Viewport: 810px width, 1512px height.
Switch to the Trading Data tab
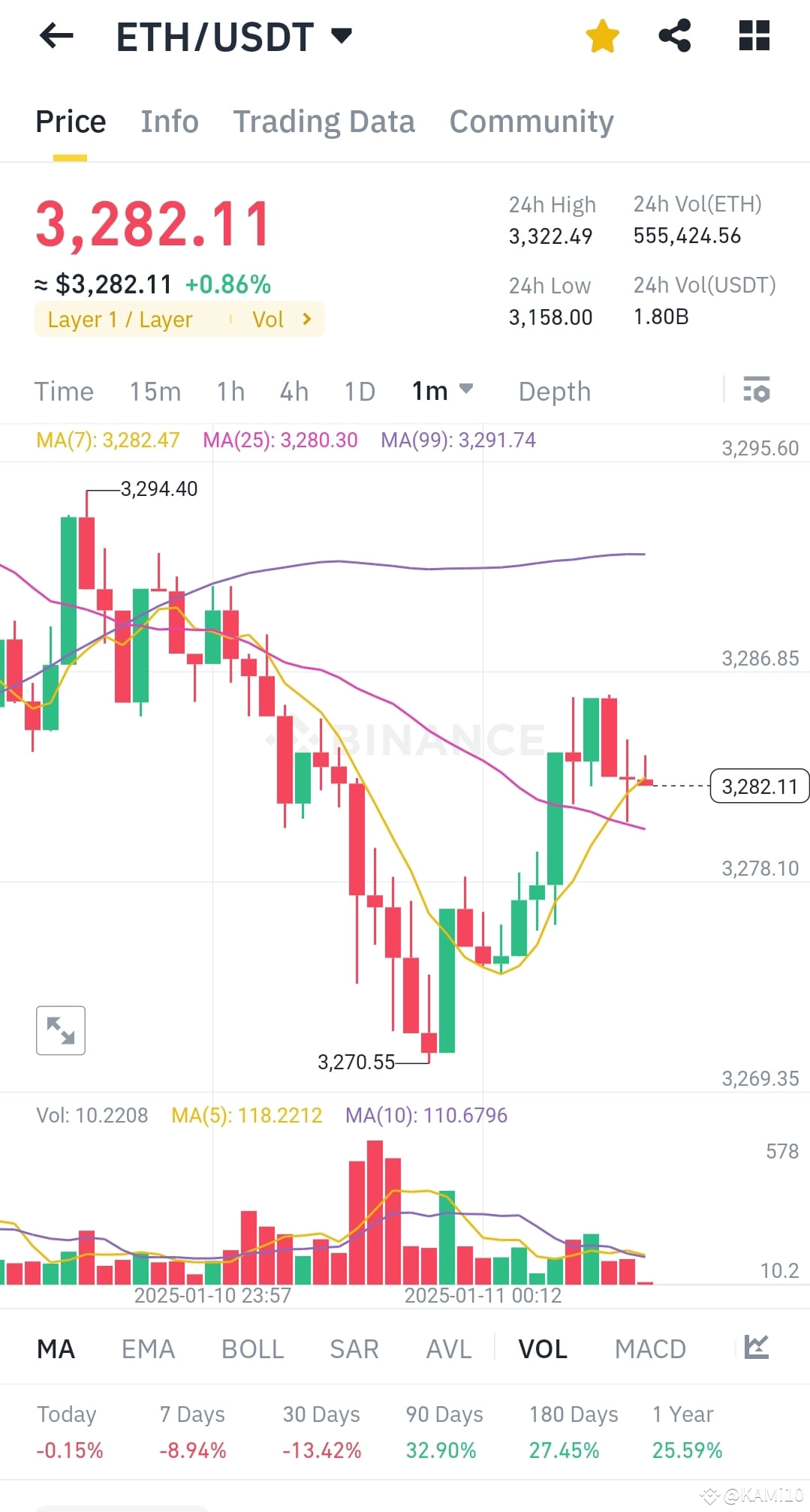tap(324, 121)
